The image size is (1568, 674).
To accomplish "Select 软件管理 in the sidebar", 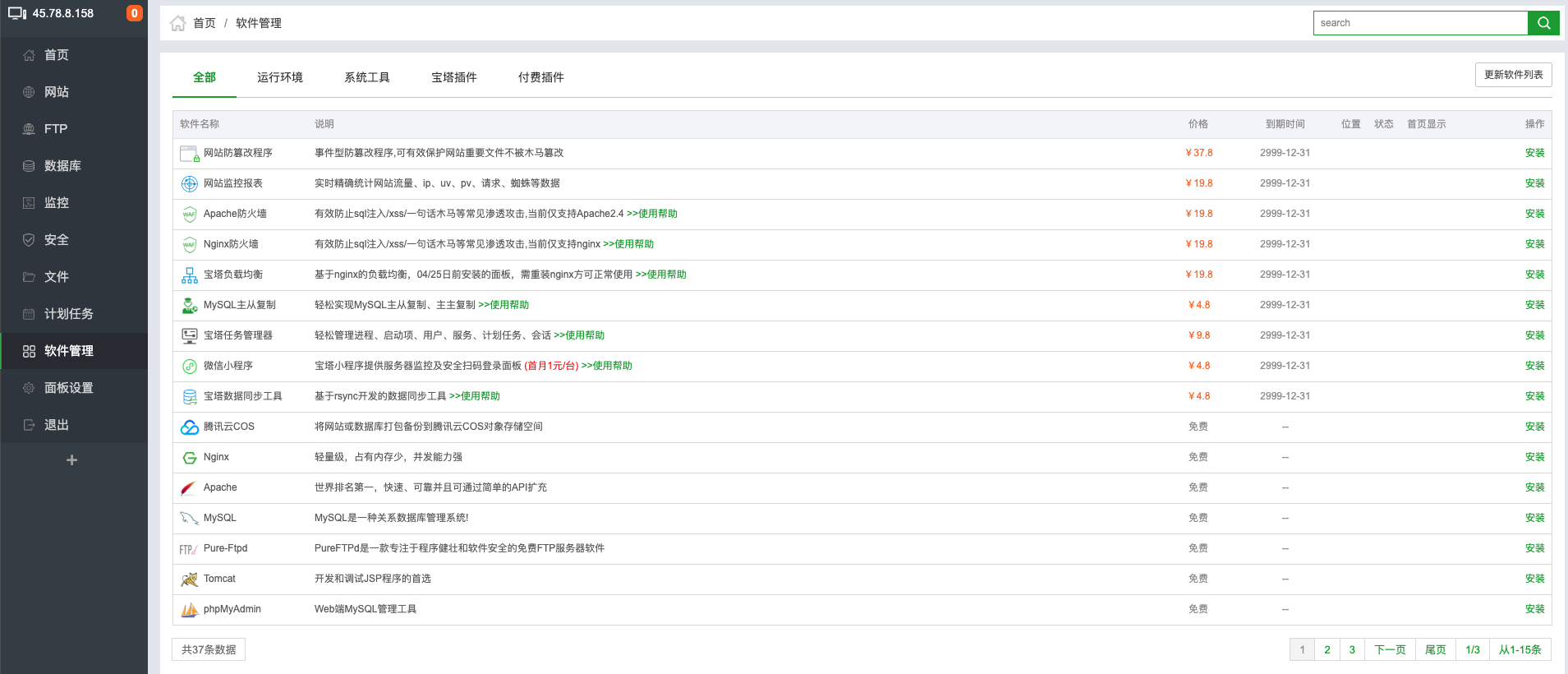I will click(74, 351).
